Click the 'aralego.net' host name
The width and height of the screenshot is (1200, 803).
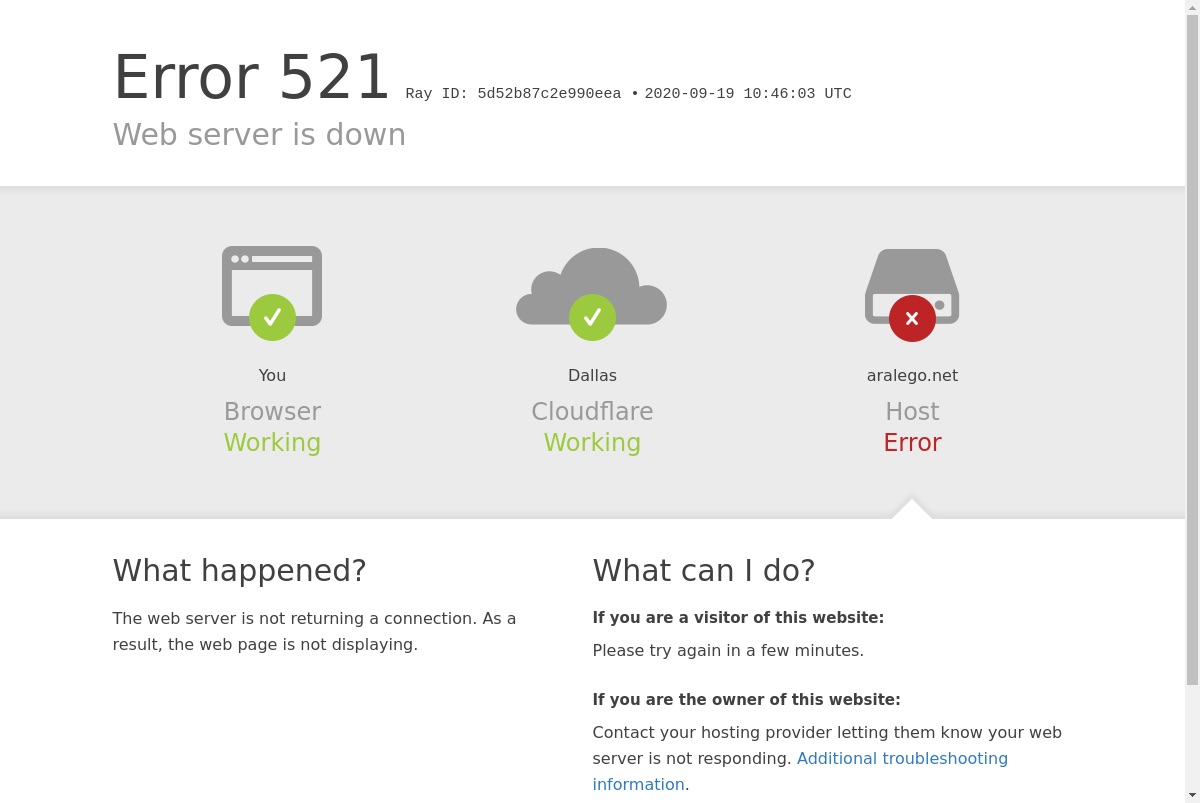[912, 375]
